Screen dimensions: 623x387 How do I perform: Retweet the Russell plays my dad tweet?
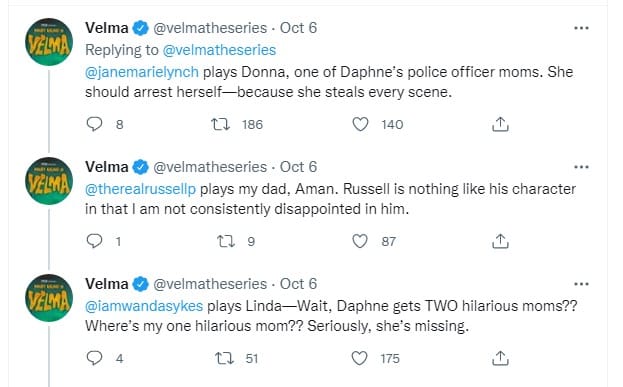[226, 241]
